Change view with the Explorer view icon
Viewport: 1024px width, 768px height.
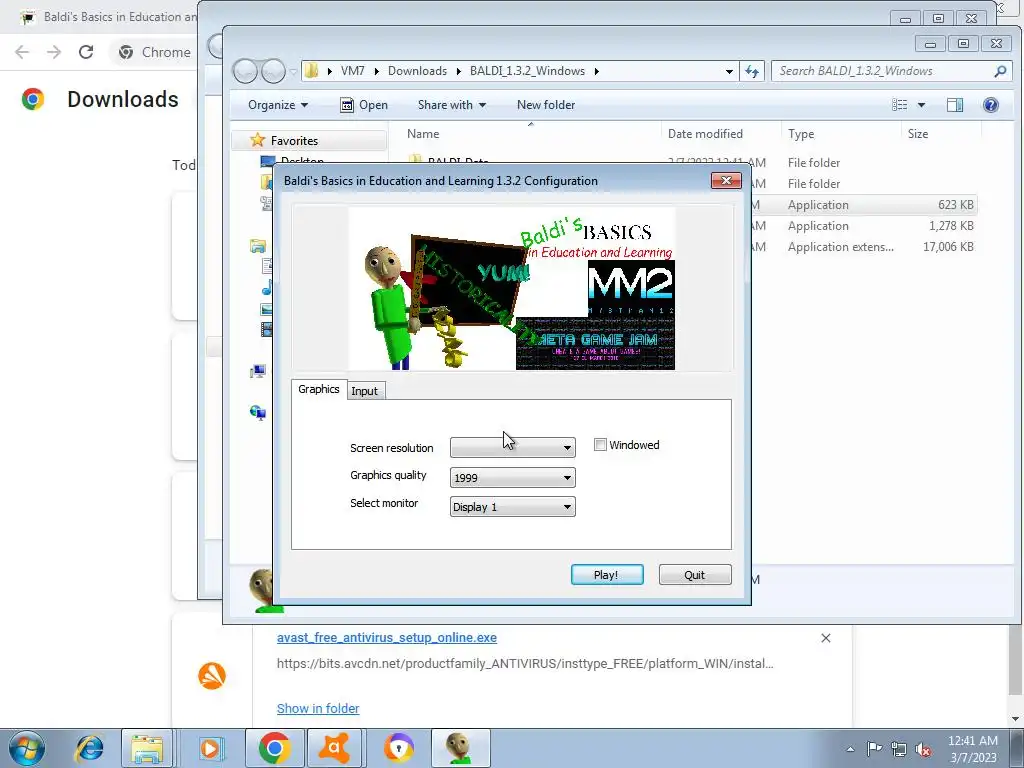pyautogui.click(x=900, y=105)
